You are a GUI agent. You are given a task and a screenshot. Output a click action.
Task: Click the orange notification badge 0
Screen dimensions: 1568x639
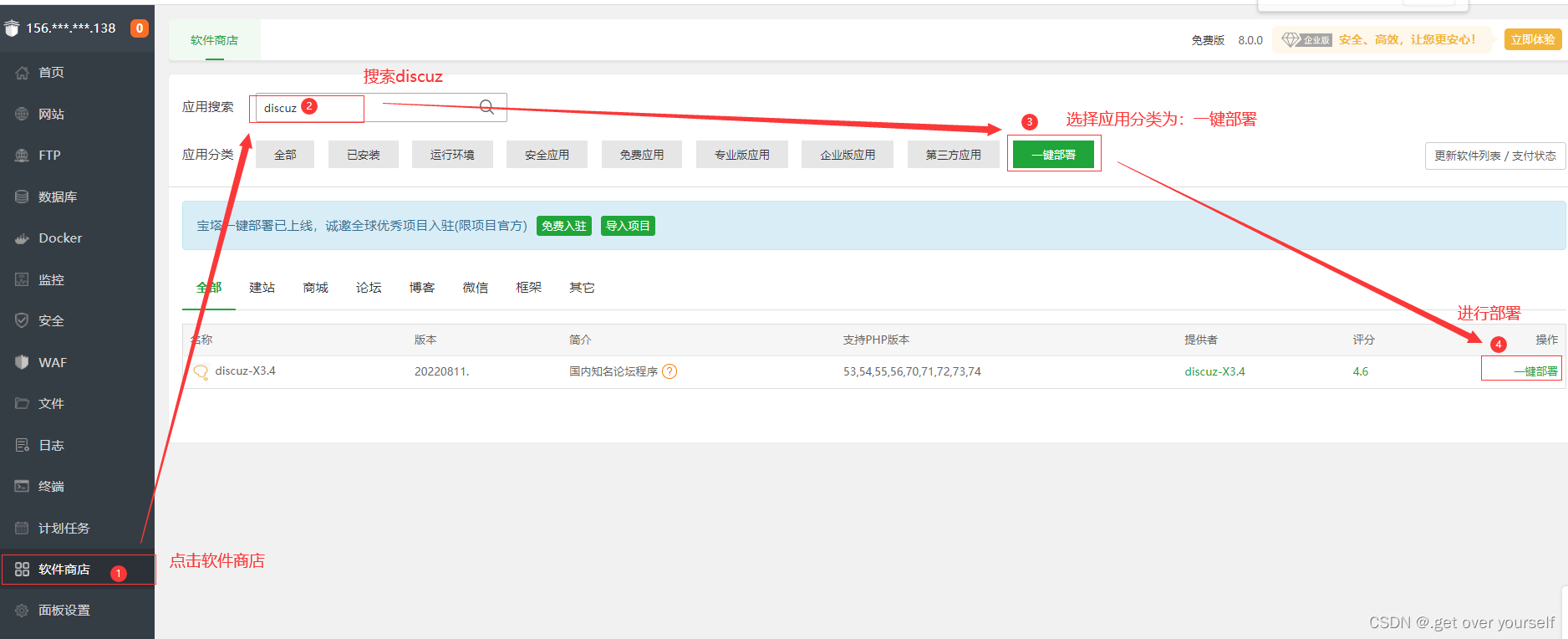point(140,28)
